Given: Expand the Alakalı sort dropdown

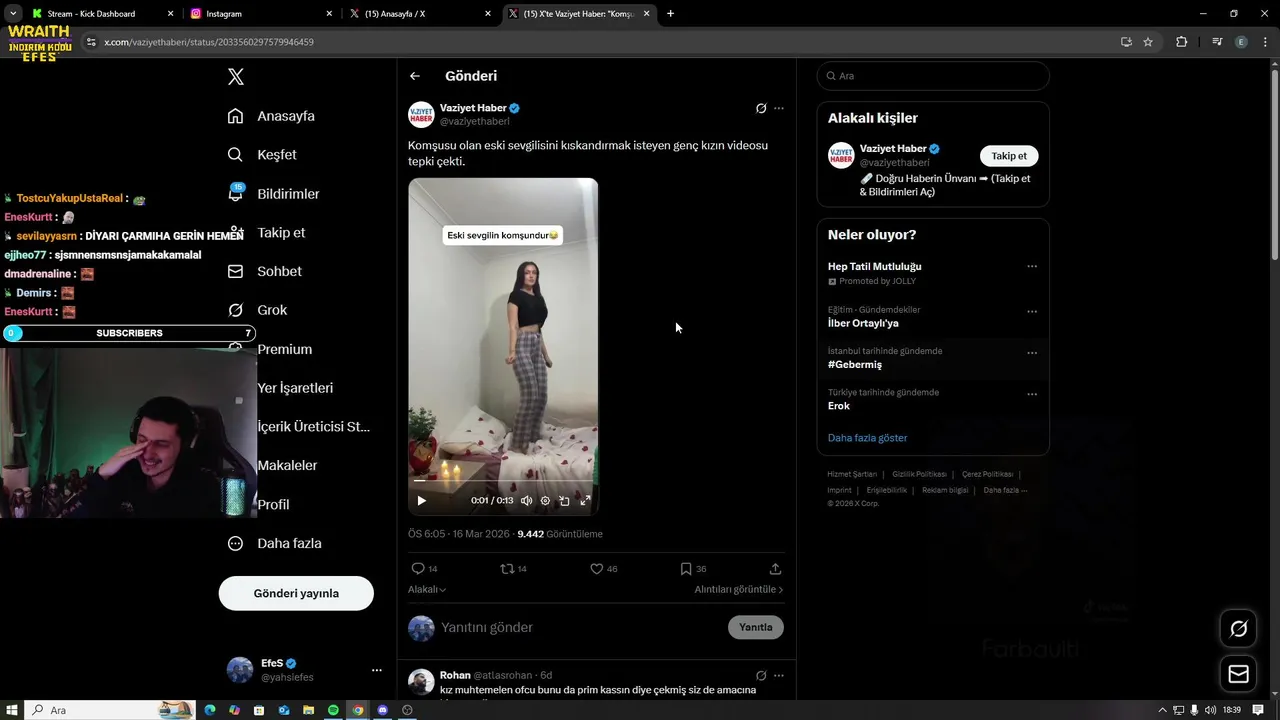Looking at the screenshot, I should click(427, 590).
